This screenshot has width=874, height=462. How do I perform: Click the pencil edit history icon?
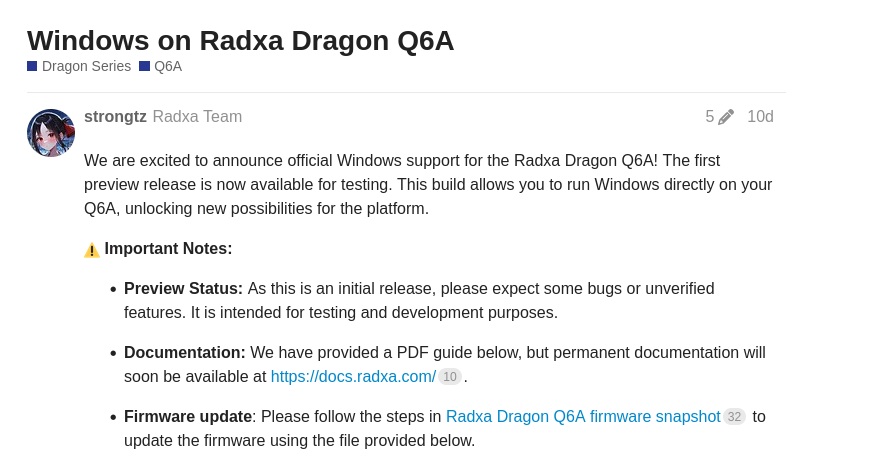click(x=726, y=117)
